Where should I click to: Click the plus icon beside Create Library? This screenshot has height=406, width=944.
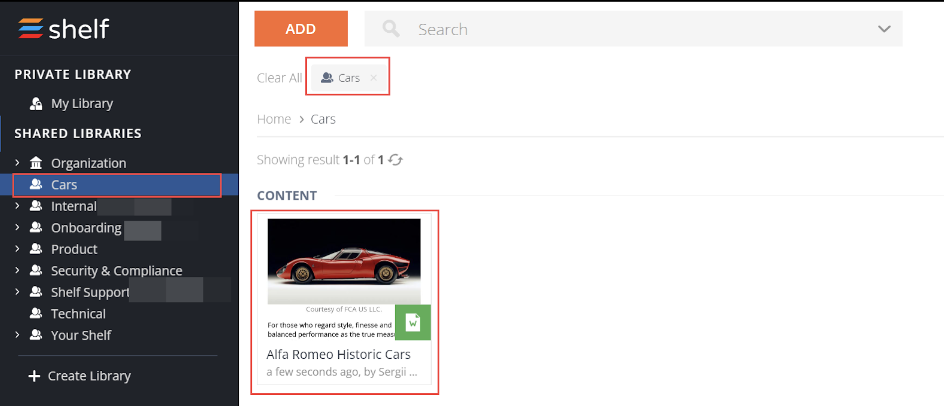pyautogui.click(x=34, y=376)
